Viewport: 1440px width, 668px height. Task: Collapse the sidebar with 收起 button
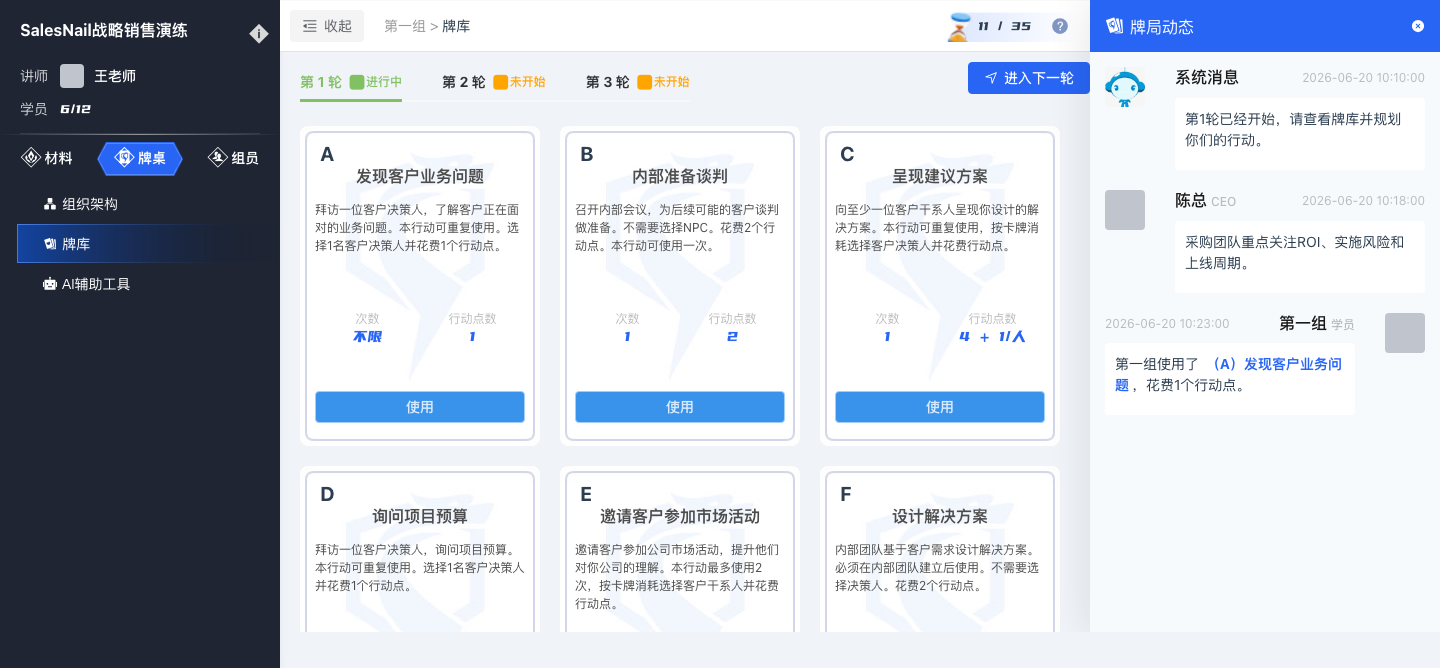(327, 26)
